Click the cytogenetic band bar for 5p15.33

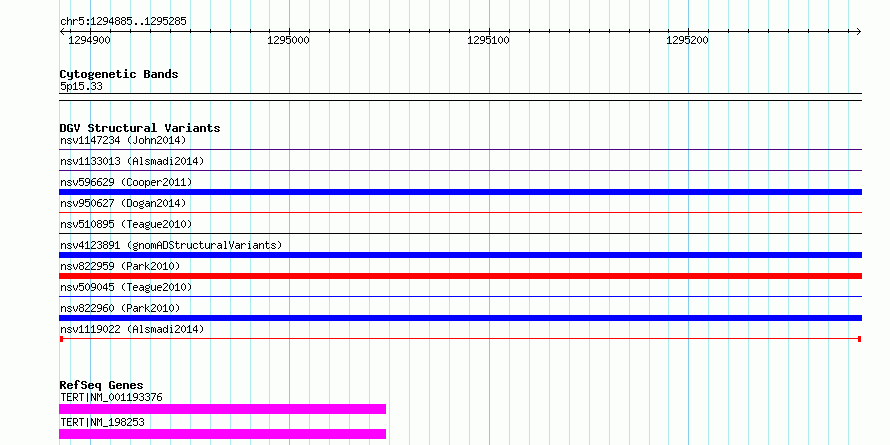(460, 97)
